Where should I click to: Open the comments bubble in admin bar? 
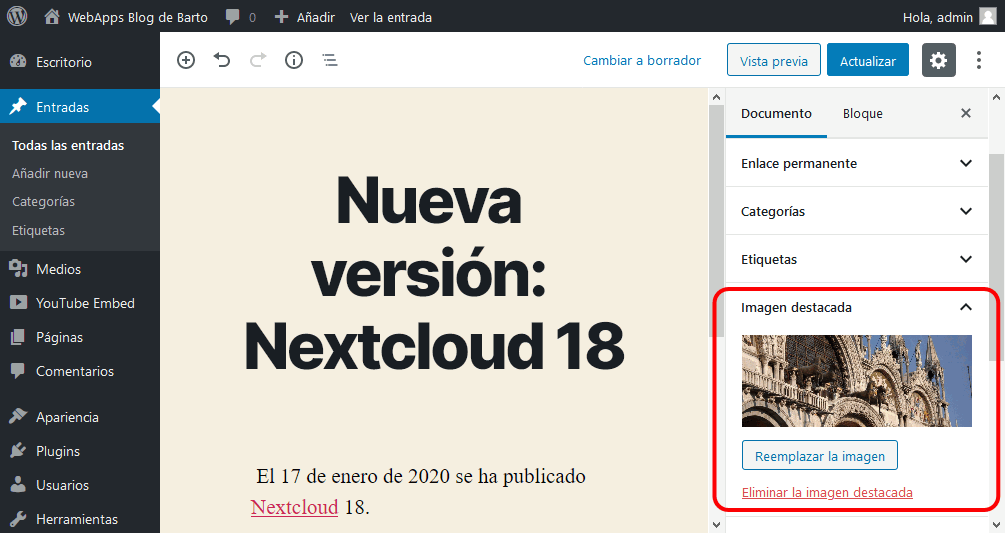click(x=233, y=17)
